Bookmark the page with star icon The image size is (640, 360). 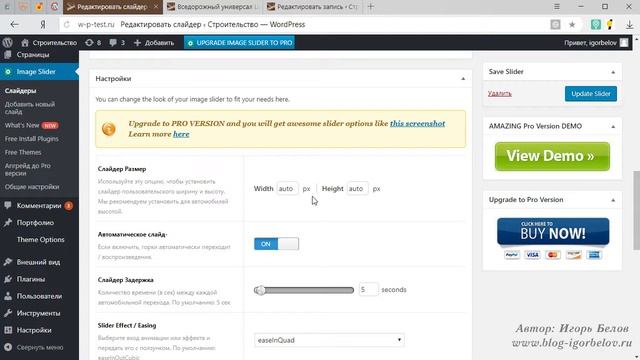click(x=572, y=24)
